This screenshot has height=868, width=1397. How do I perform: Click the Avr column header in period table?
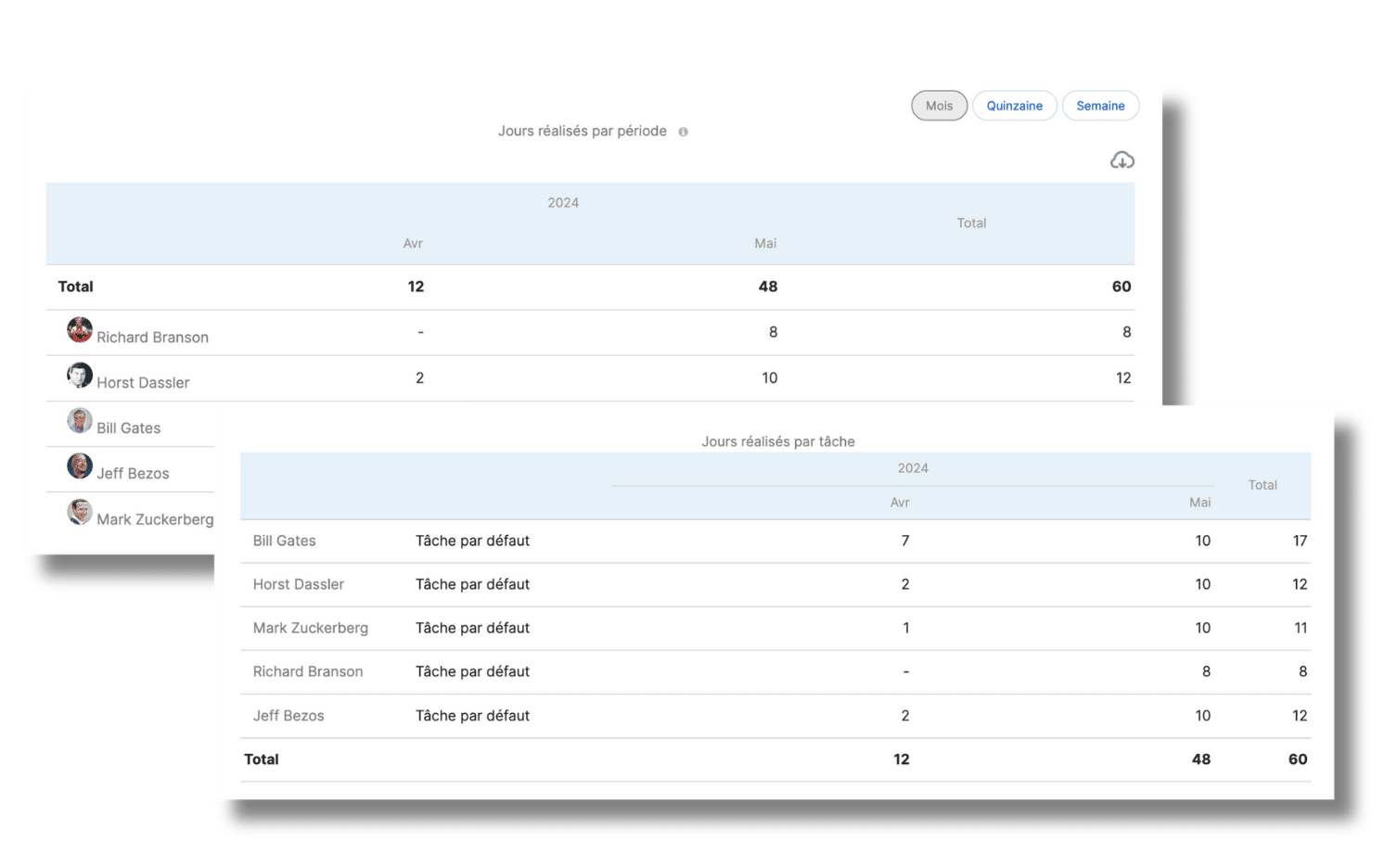413,244
